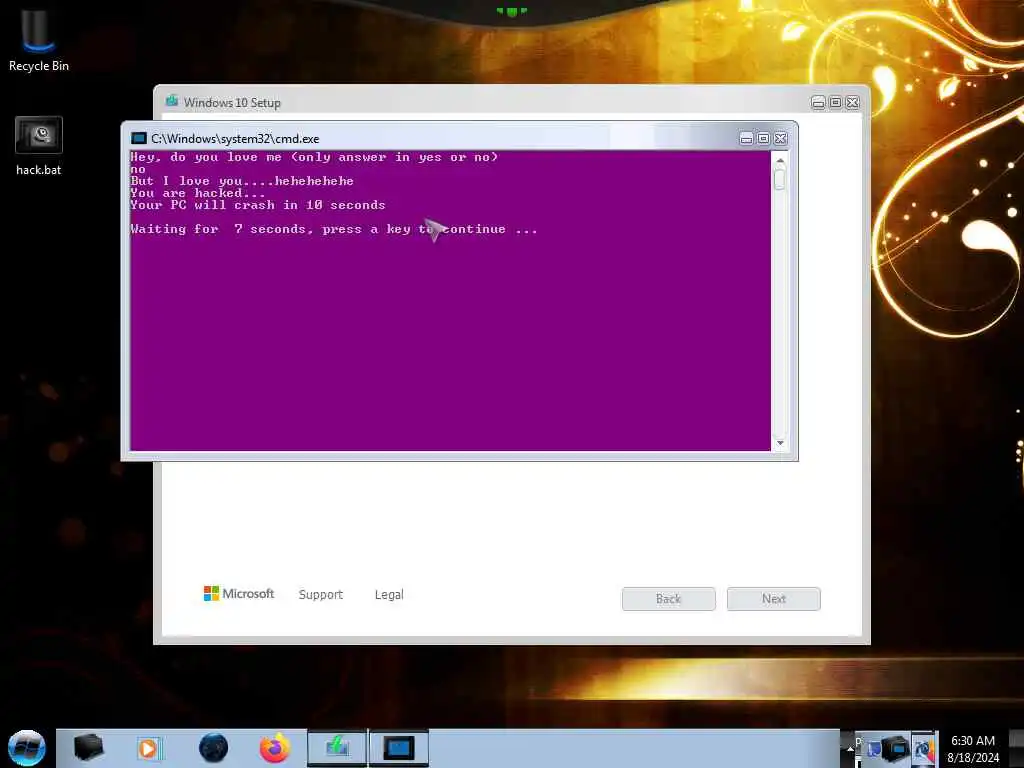Open the Legal link in Setup
The height and width of the screenshot is (768, 1024).
[389, 594]
